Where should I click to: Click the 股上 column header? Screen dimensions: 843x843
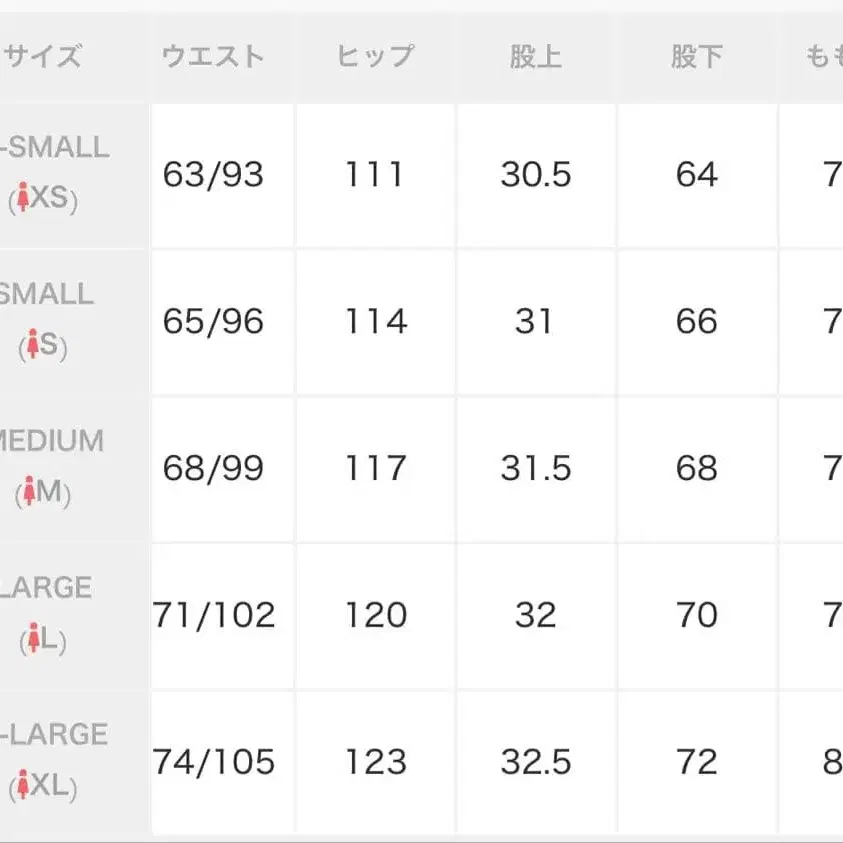[535, 57]
